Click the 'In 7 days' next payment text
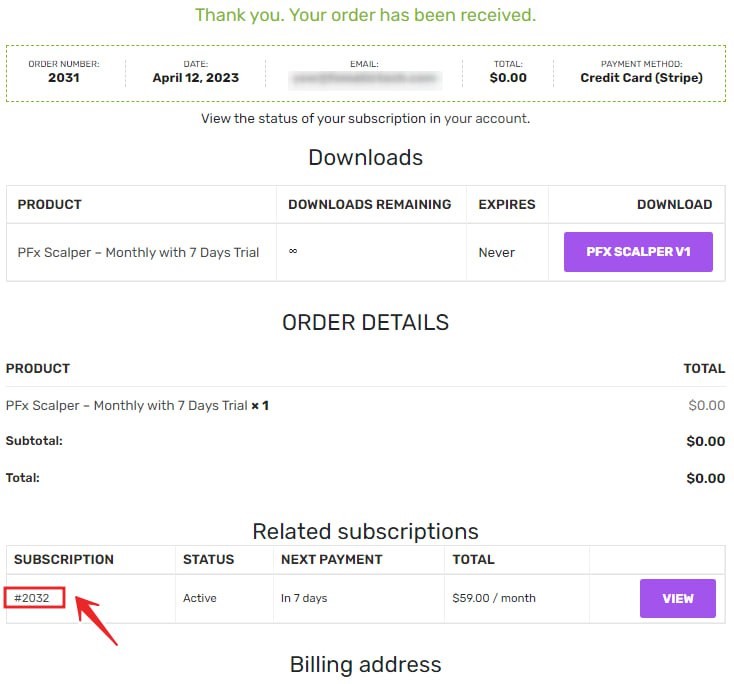The width and height of the screenshot is (734, 684). click(x=304, y=598)
